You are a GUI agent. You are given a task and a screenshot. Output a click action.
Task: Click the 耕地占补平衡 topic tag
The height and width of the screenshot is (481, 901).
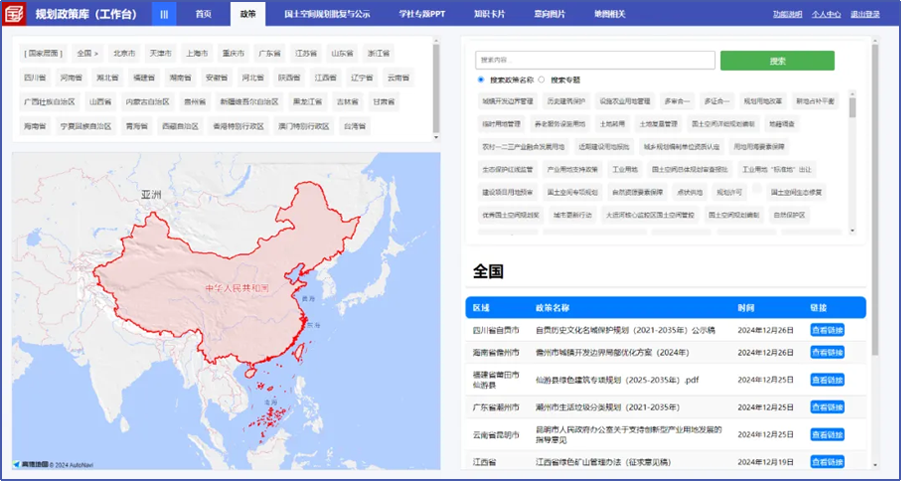815,101
